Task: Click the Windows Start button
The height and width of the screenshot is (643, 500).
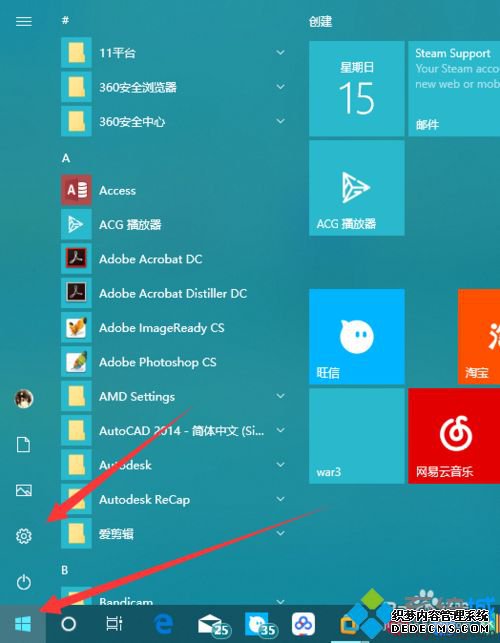Action: tap(23, 624)
